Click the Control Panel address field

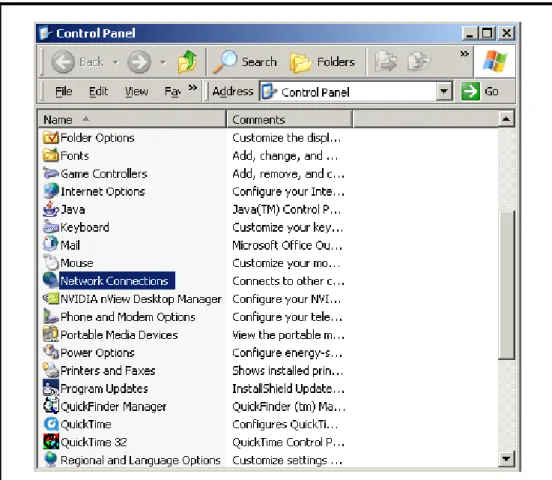(349, 92)
